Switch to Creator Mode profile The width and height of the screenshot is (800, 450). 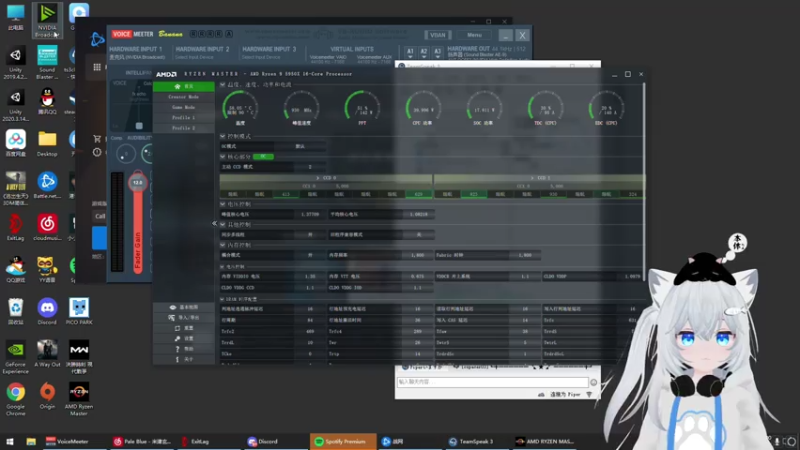click(184, 97)
